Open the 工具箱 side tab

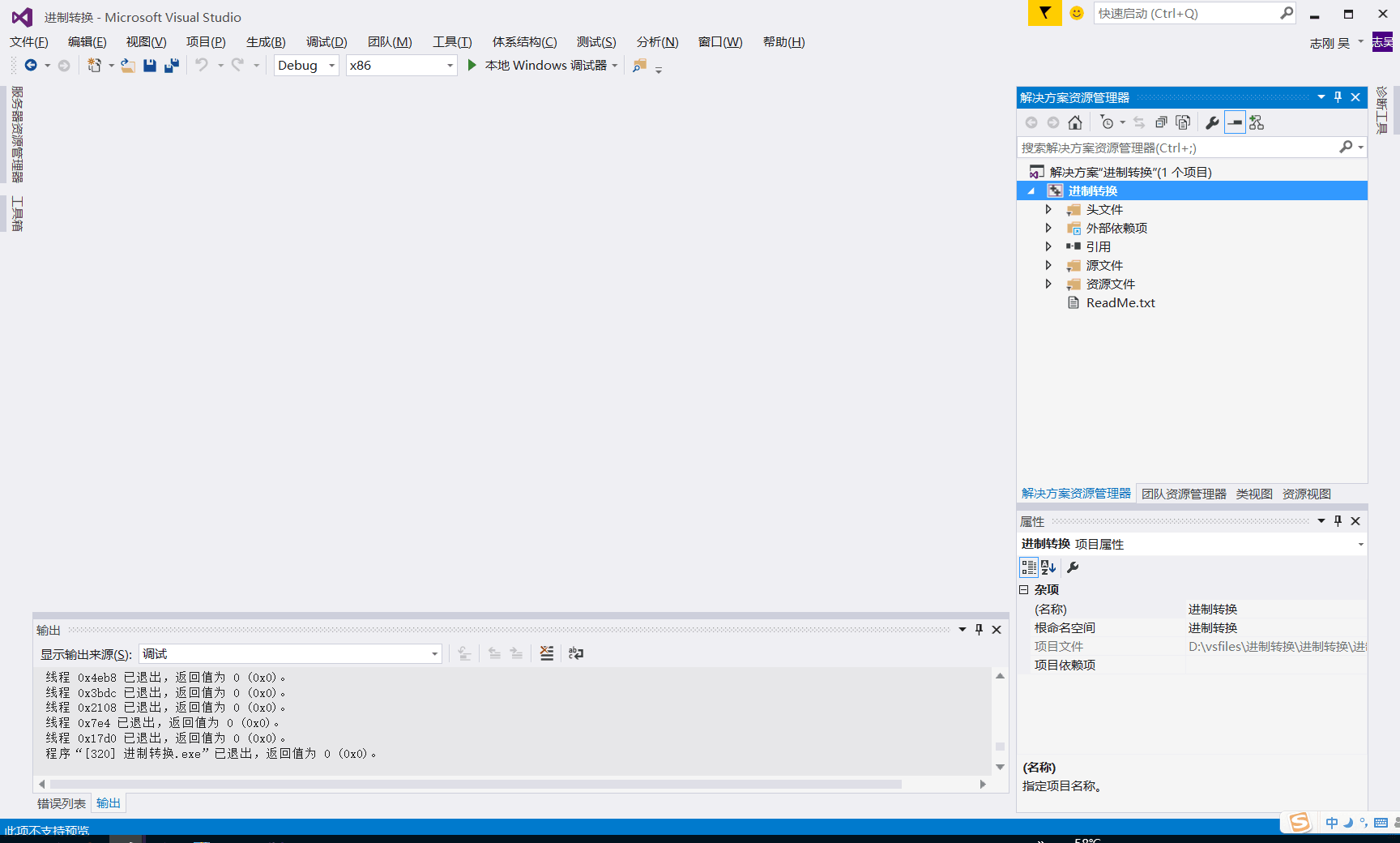click(x=17, y=214)
